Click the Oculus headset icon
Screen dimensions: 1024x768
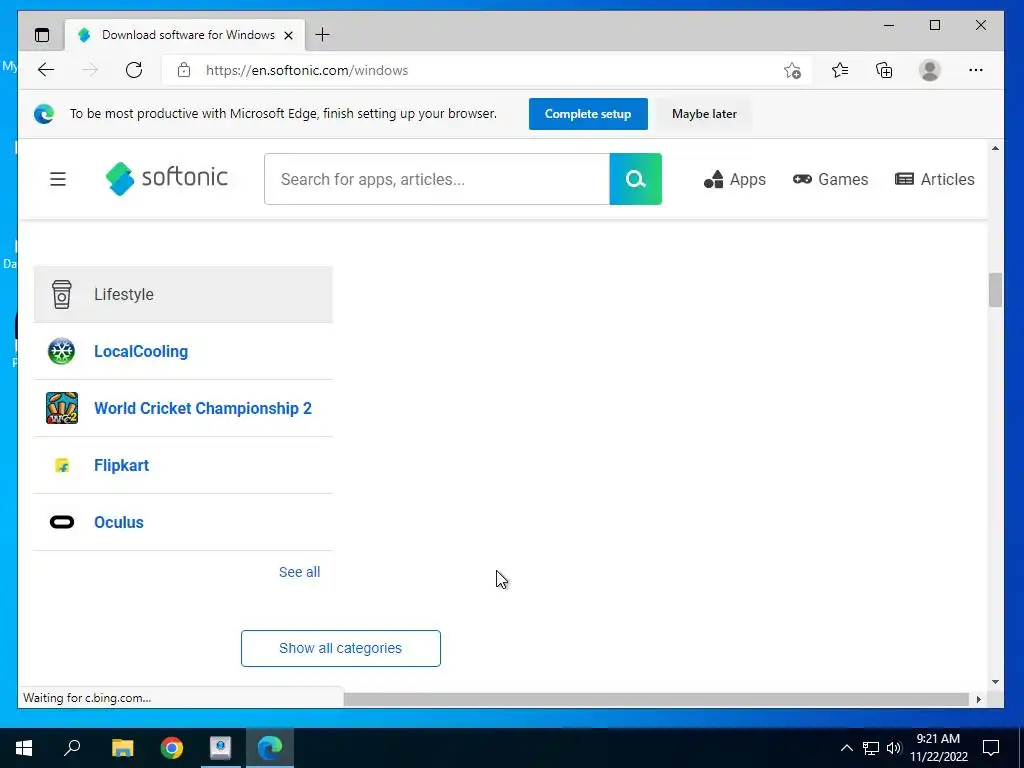coord(62,522)
